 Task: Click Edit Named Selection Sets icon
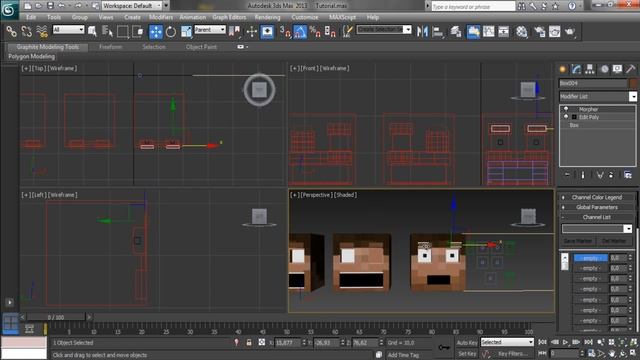(347, 31)
